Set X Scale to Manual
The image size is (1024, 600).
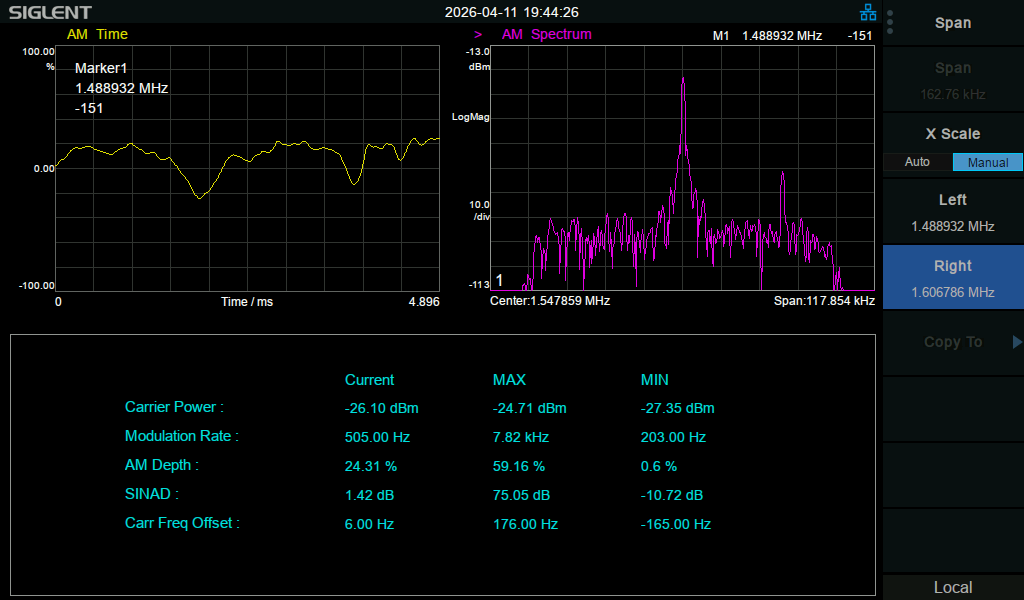[x=987, y=162]
